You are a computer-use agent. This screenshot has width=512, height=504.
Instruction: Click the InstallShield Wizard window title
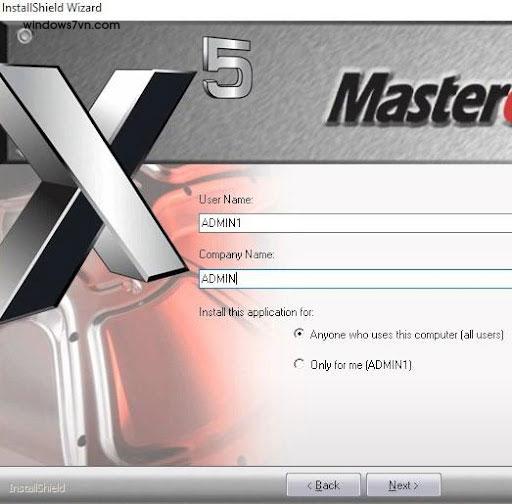point(51,7)
